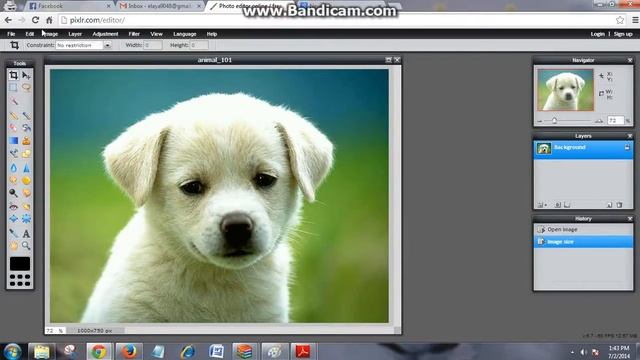Select the Marquee selection tool
Viewport: 640px width, 360px height.
pyautogui.click(x=13, y=87)
